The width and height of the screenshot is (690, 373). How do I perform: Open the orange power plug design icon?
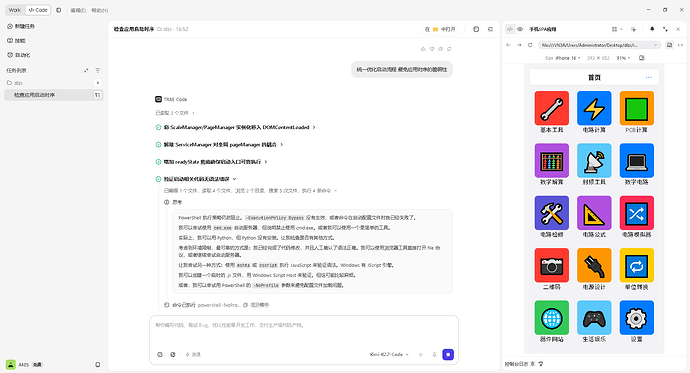[x=594, y=265]
